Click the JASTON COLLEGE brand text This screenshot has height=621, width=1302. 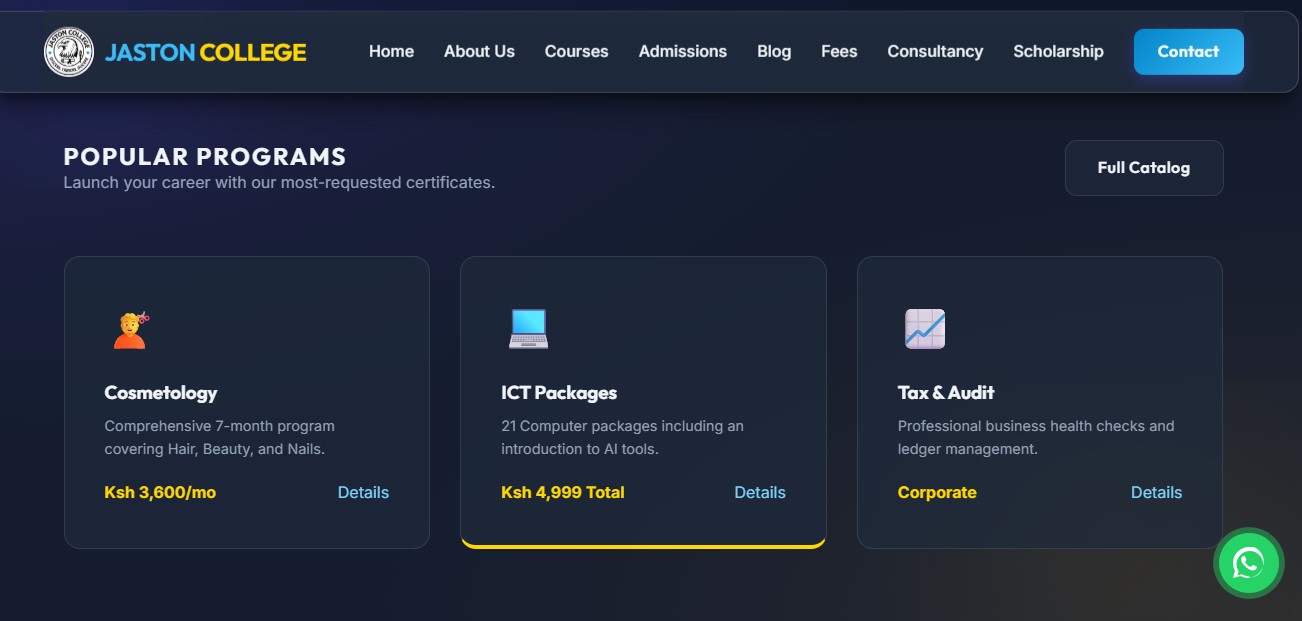pyautogui.click(x=205, y=52)
